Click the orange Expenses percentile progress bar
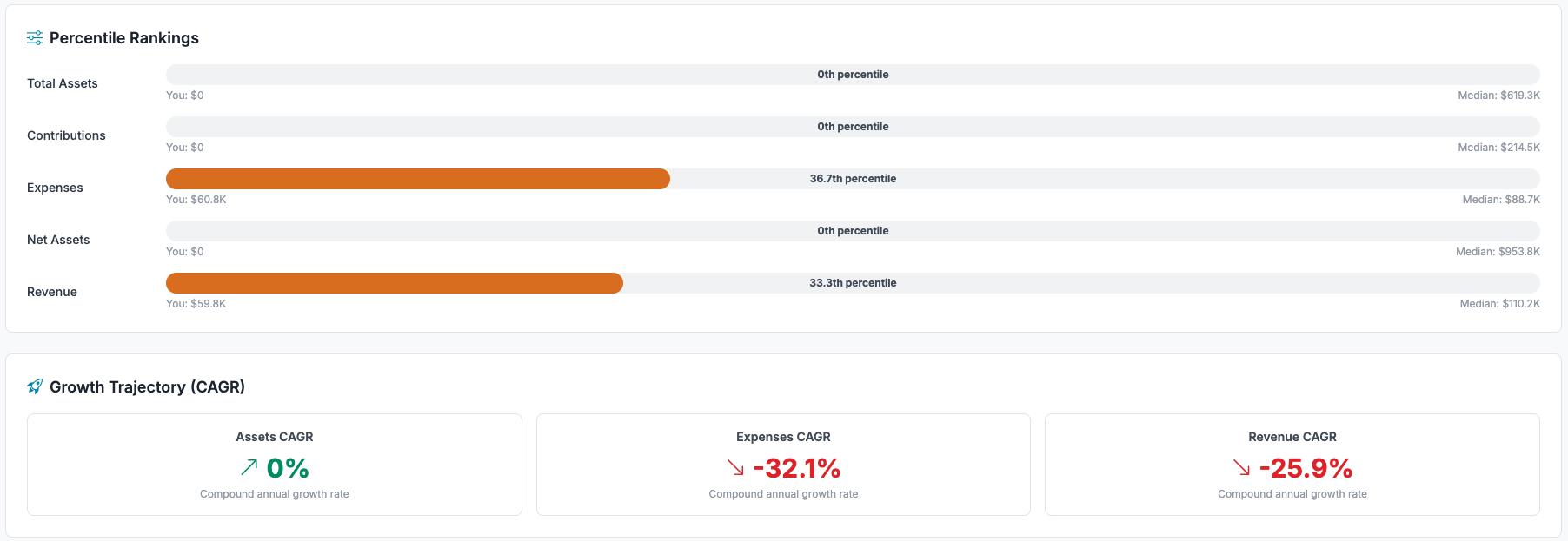 point(417,179)
